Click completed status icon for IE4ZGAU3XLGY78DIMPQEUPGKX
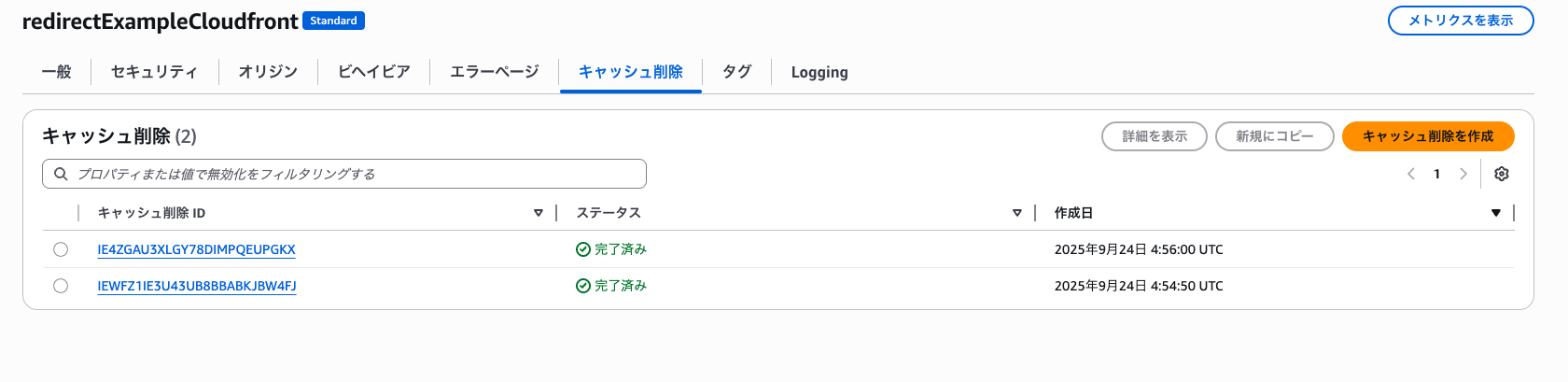This screenshot has width=1568, height=382. pos(583,249)
